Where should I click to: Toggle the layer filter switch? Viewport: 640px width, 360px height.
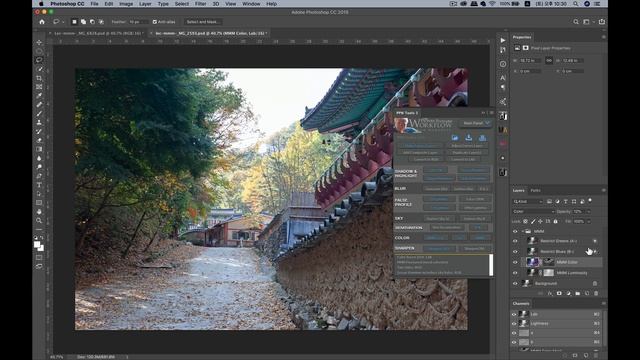click(590, 201)
